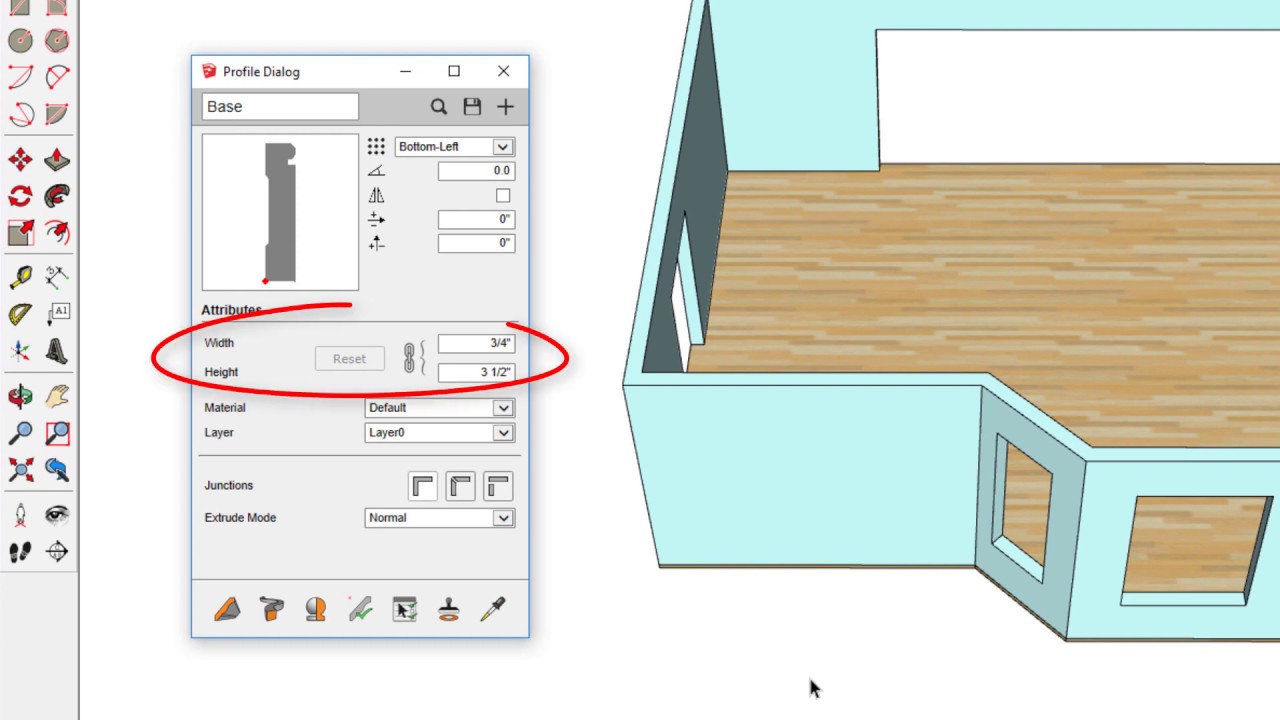Click the Previous view tool

57,470
